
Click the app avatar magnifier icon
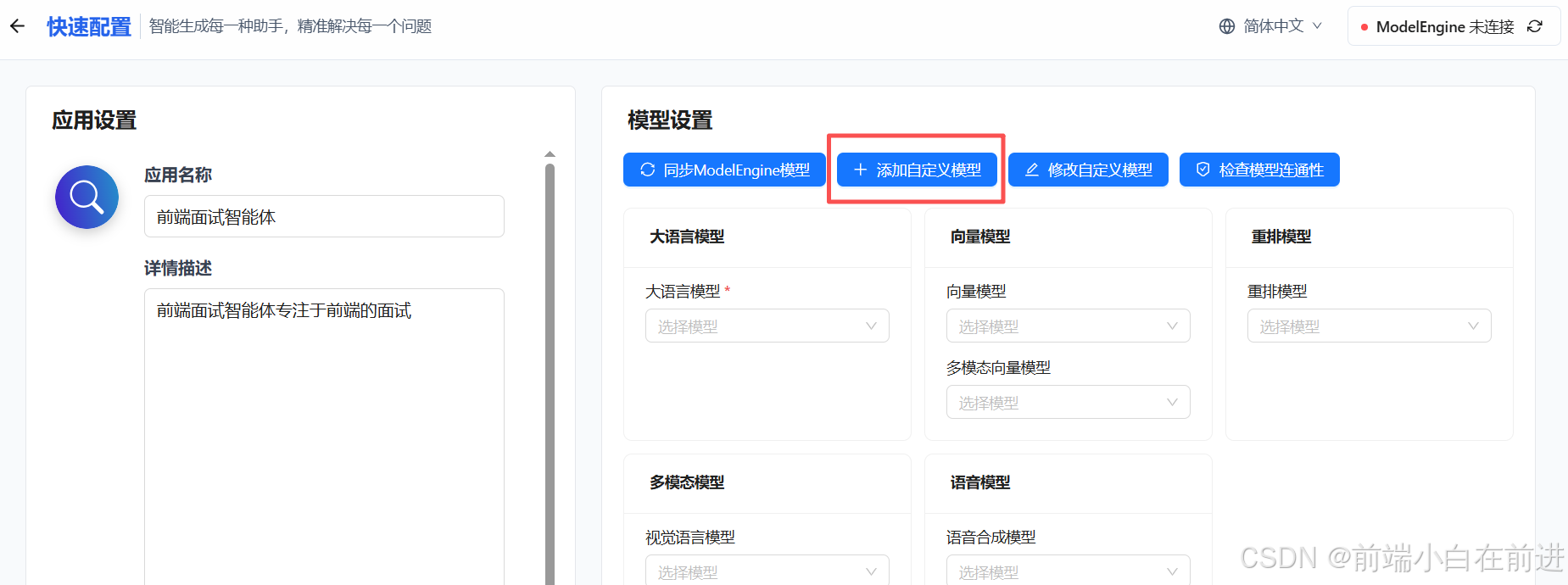pos(86,197)
